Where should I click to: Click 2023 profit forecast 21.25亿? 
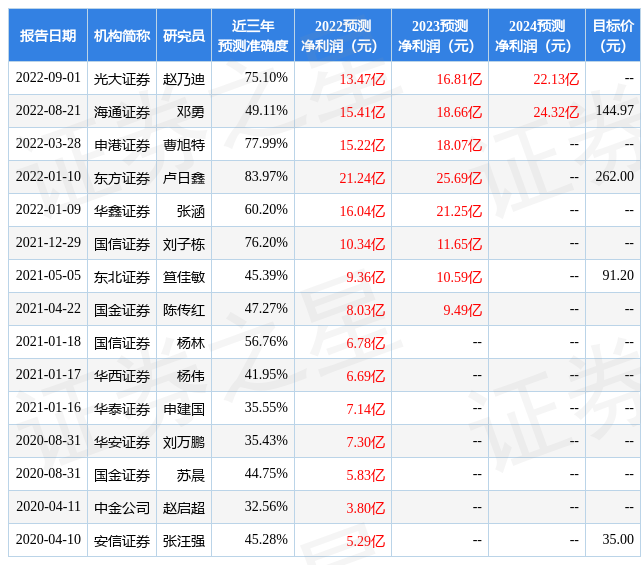tap(459, 211)
